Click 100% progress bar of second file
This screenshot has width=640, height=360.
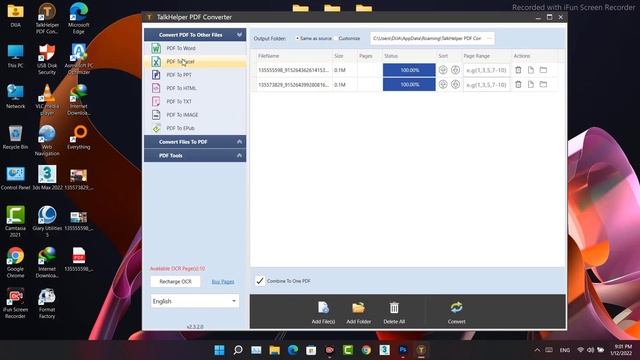[x=409, y=84]
